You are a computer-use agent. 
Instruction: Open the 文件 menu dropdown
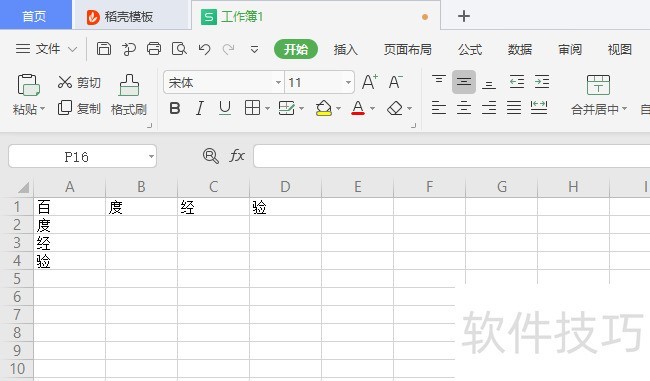click(46, 49)
